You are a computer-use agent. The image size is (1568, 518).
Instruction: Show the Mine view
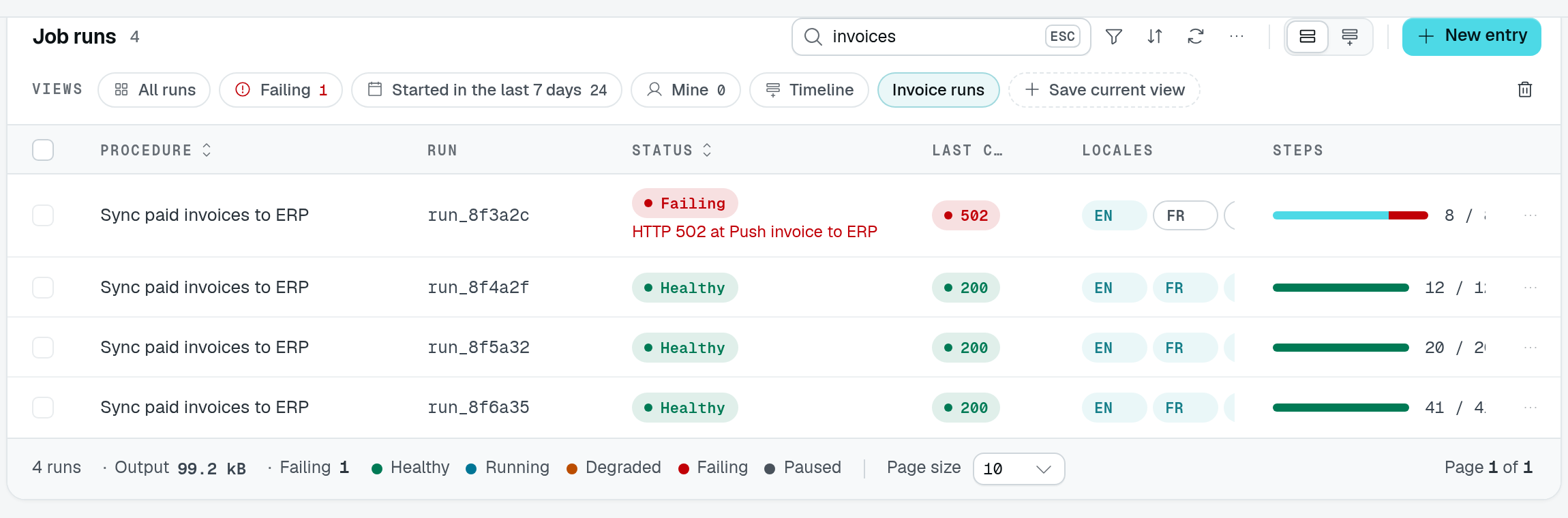click(686, 90)
